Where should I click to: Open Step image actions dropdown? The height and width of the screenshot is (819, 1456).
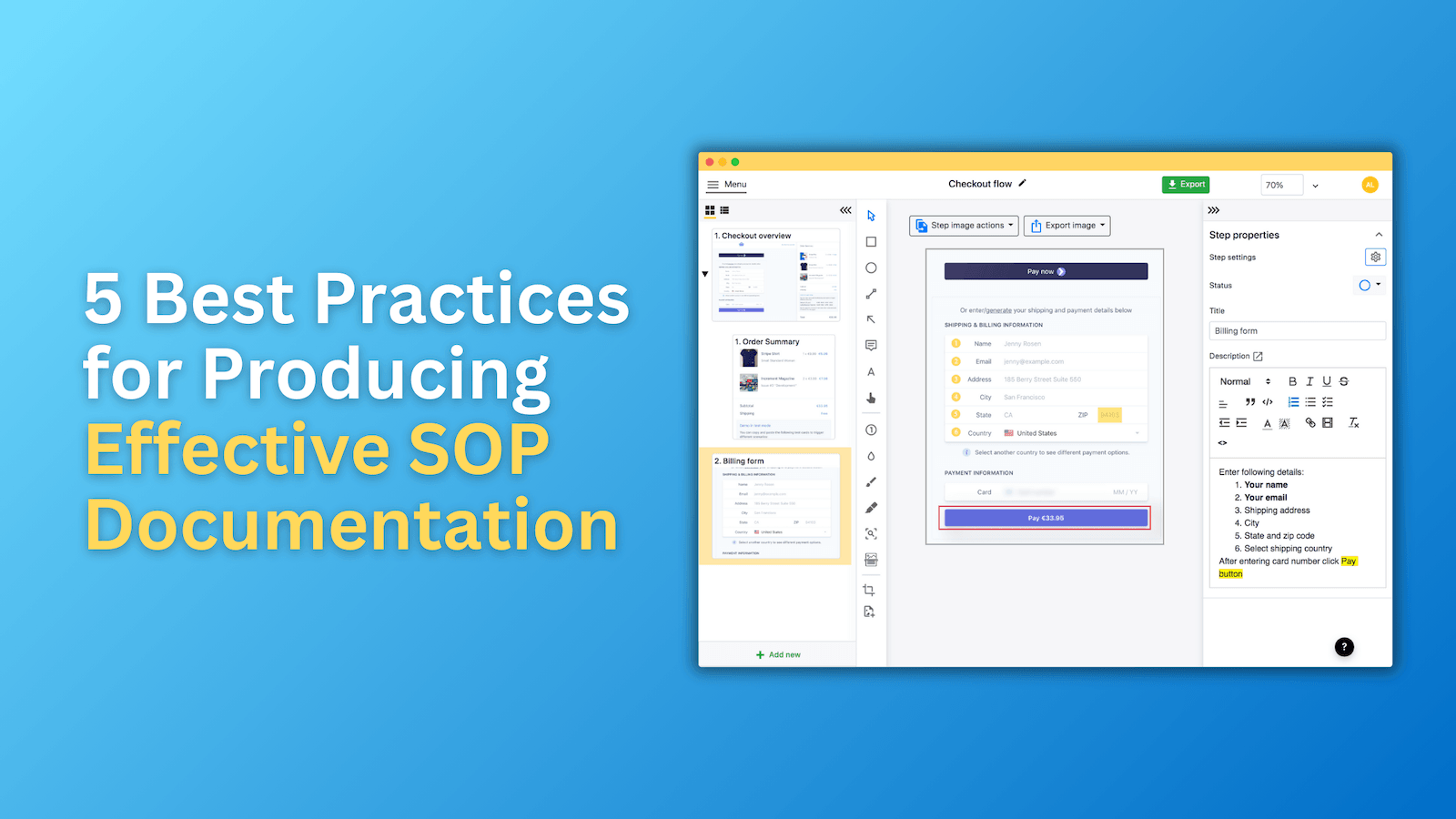[x=964, y=226]
